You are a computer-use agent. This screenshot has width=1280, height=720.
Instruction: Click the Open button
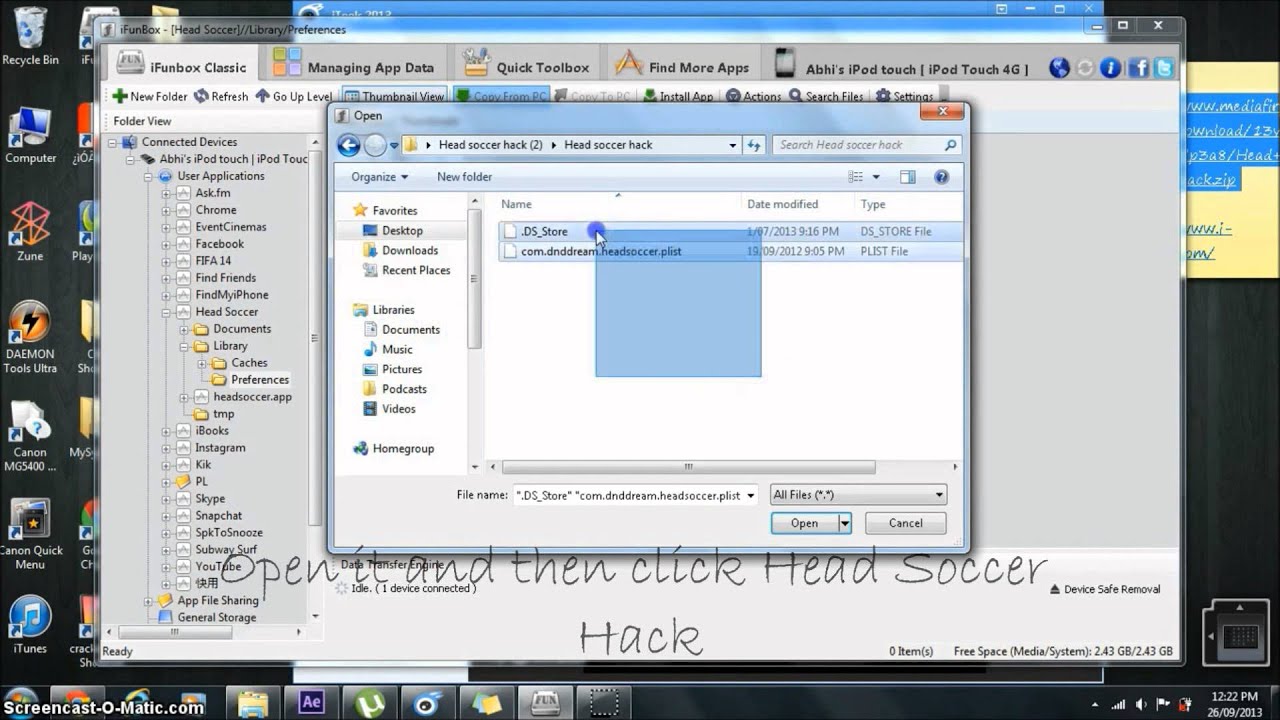tap(804, 523)
